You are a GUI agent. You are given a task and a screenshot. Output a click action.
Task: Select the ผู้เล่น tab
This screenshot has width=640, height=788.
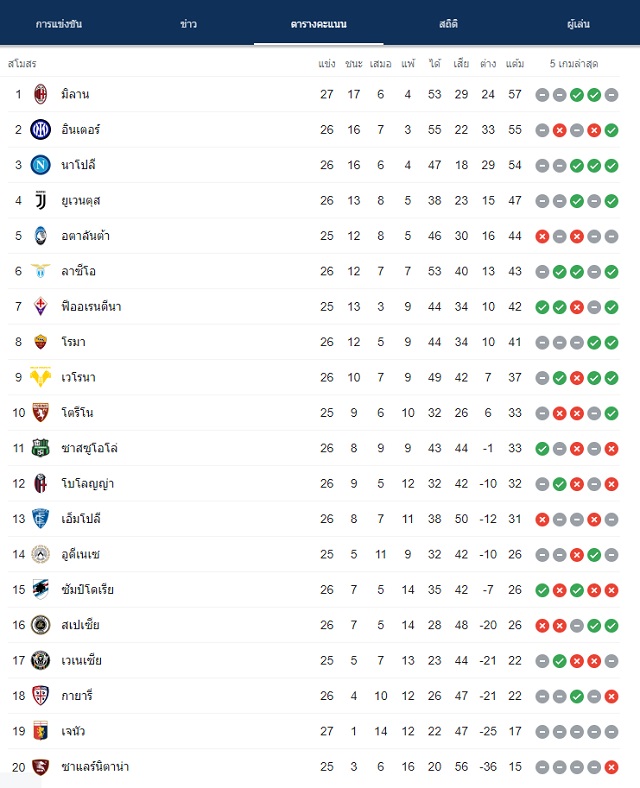pos(578,24)
